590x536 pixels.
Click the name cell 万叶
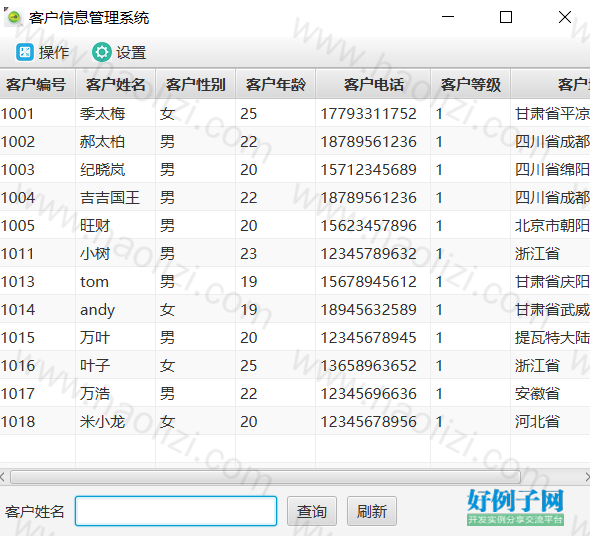coord(116,337)
